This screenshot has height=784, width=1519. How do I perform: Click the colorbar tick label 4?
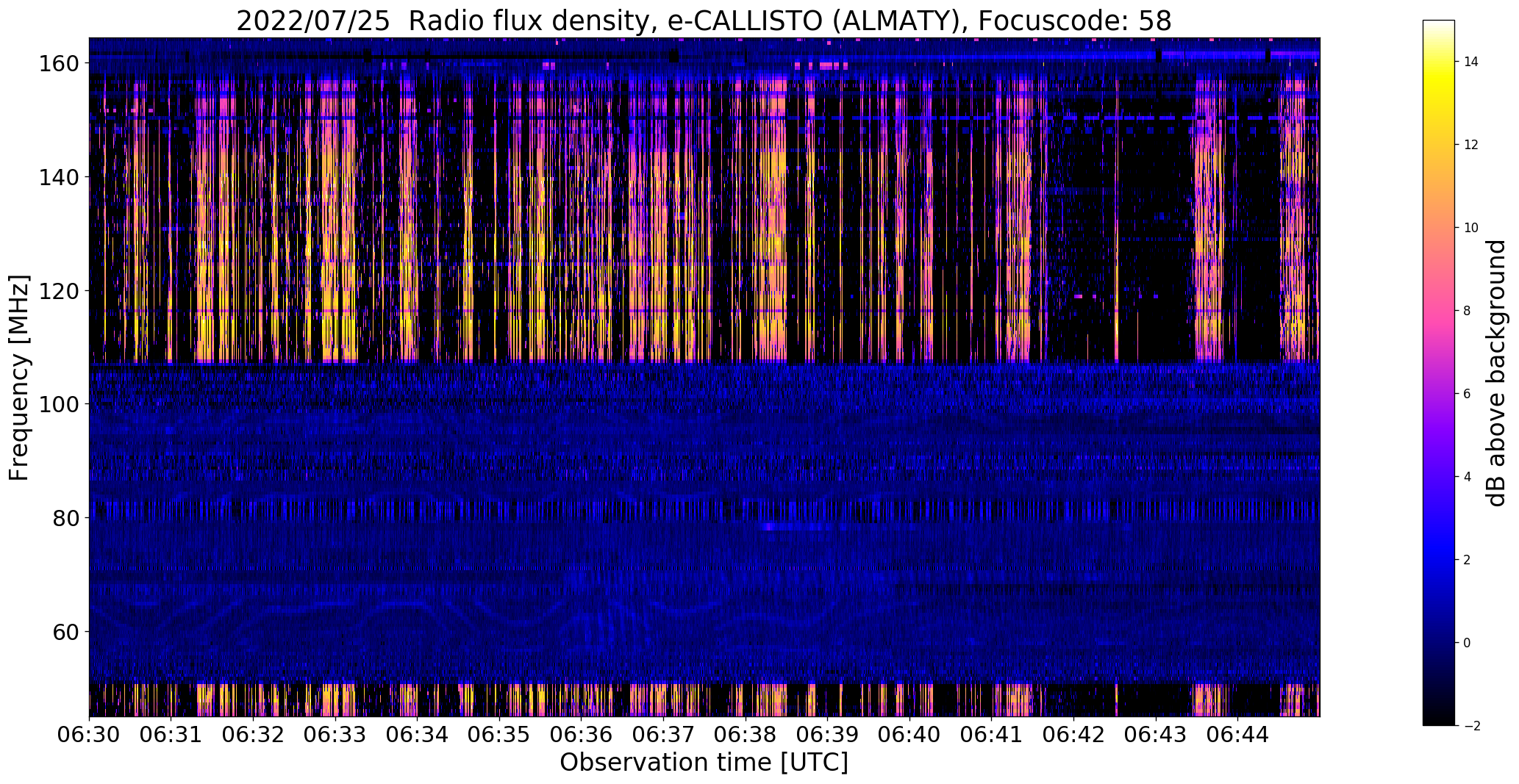click(x=1468, y=477)
